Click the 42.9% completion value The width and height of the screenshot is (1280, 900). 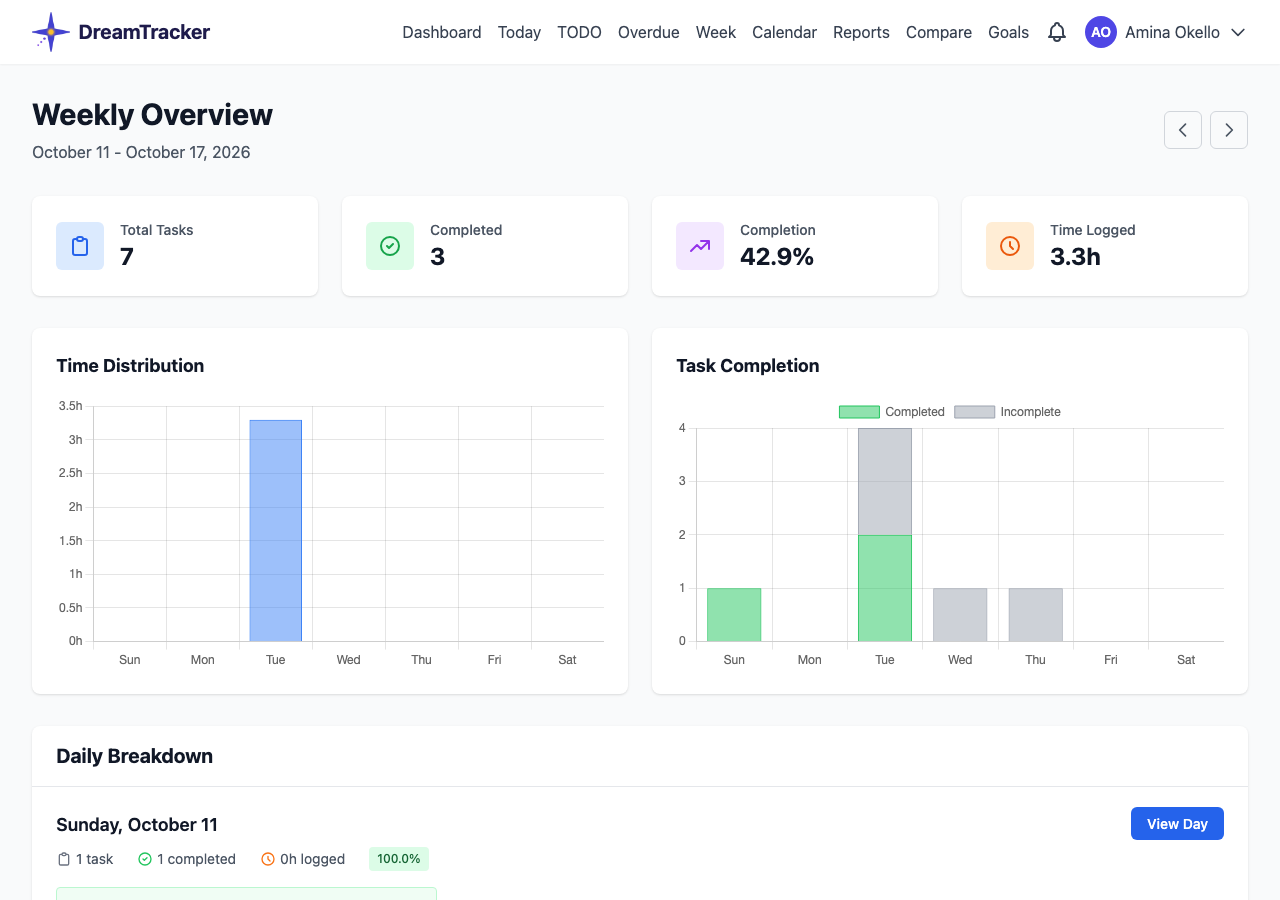(x=777, y=257)
